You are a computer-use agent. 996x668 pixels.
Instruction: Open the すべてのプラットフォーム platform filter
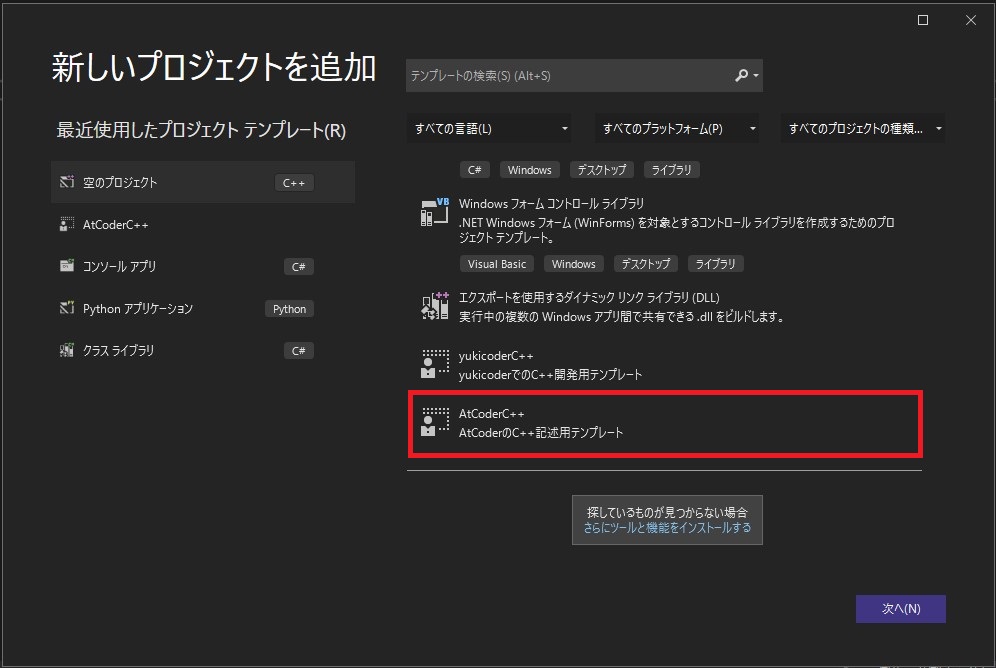(676, 129)
